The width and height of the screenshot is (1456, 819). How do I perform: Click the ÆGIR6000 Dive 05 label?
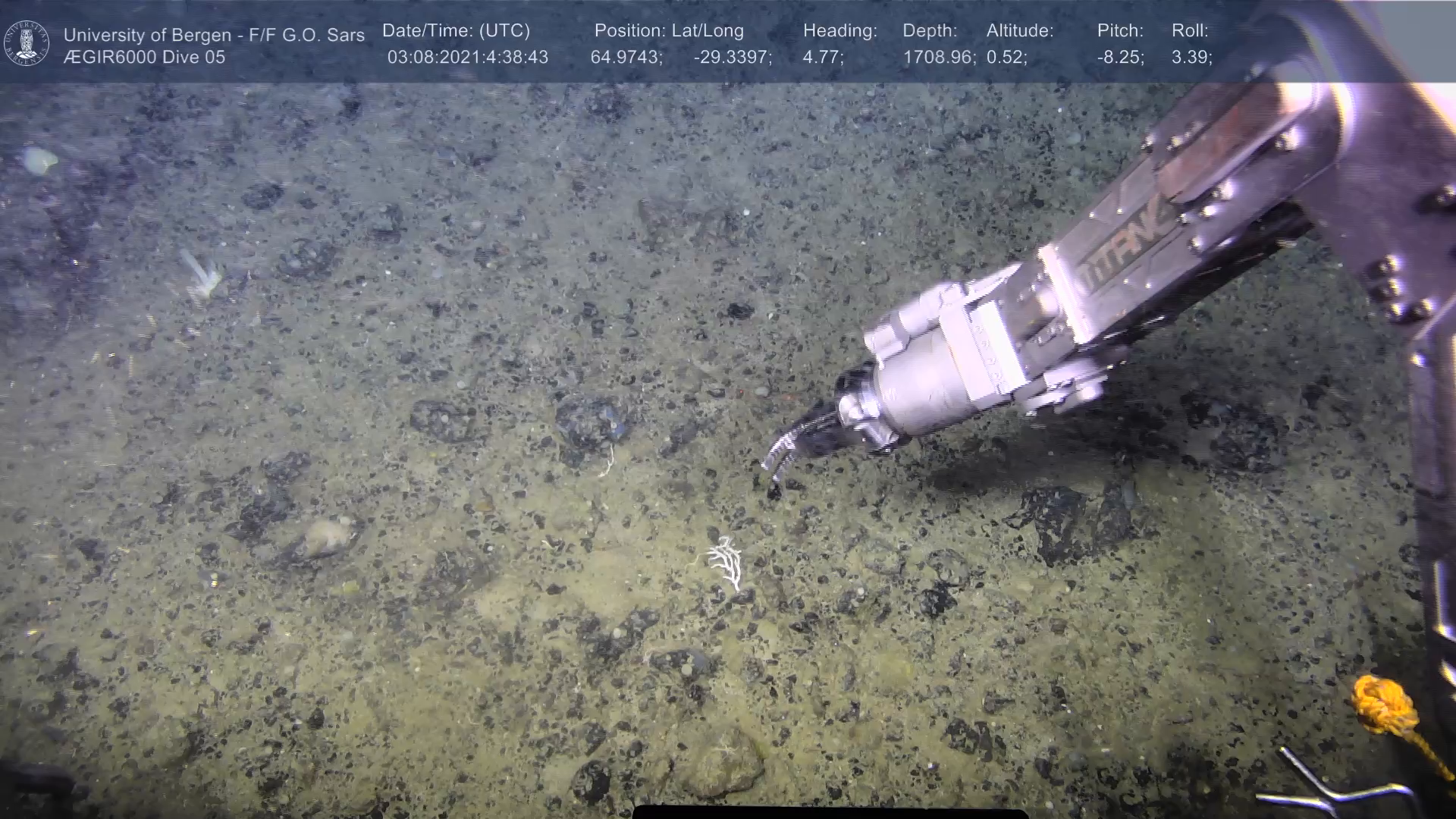[x=144, y=58]
